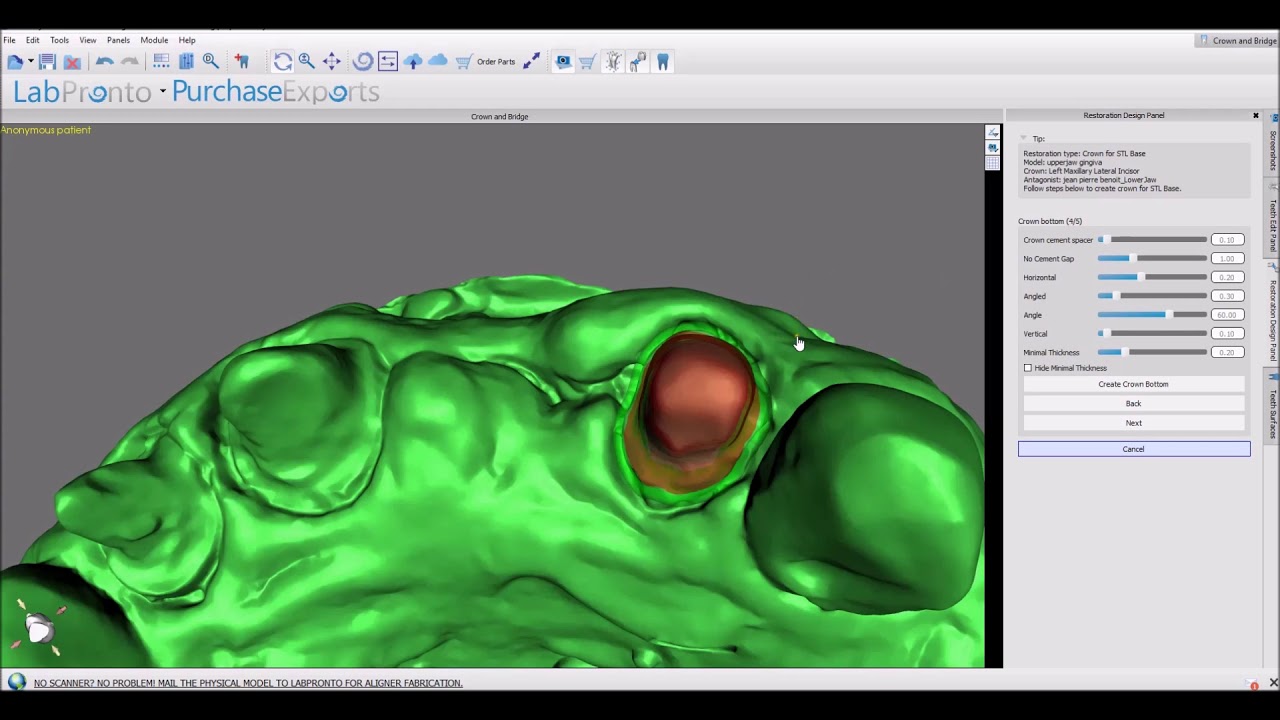Adjust the Angle slider
The image size is (1280, 720).
click(x=1152, y=315)
